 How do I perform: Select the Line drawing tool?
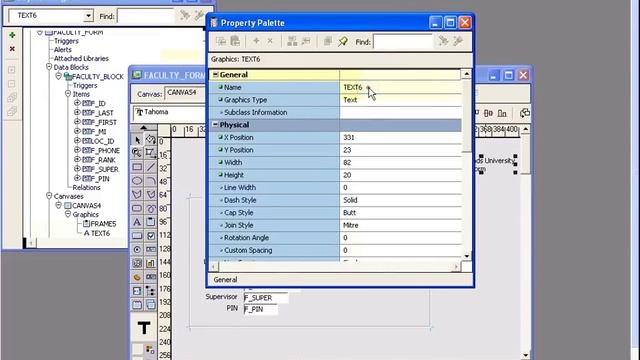pyautogui.click(x=151, y=167)
